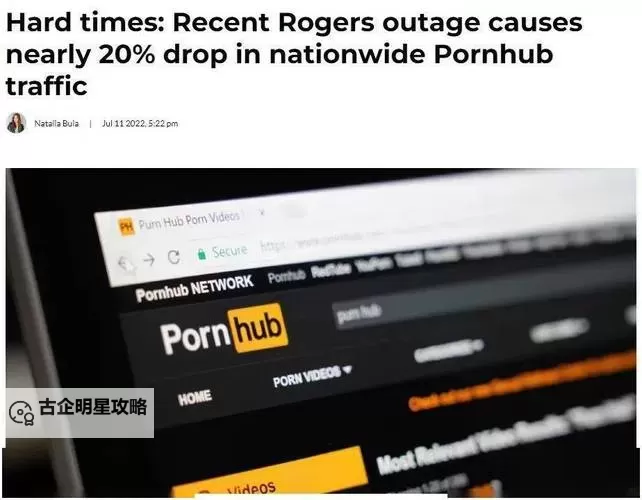Click the watermark icon beside 古企明星攻略
The height and width of the screenshot is (500, 642).
21,413
